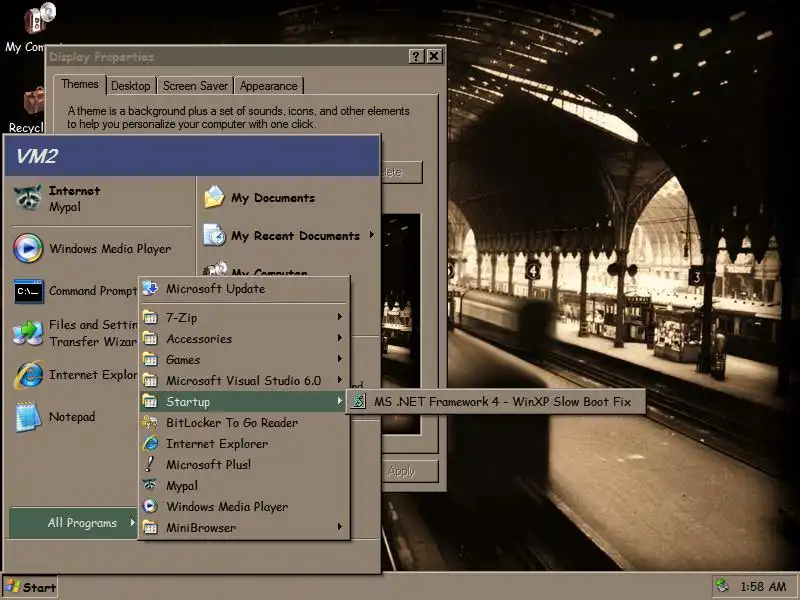Click the Windows Media Player icon in programs list
800x600 pixels.
coord(150,506)
